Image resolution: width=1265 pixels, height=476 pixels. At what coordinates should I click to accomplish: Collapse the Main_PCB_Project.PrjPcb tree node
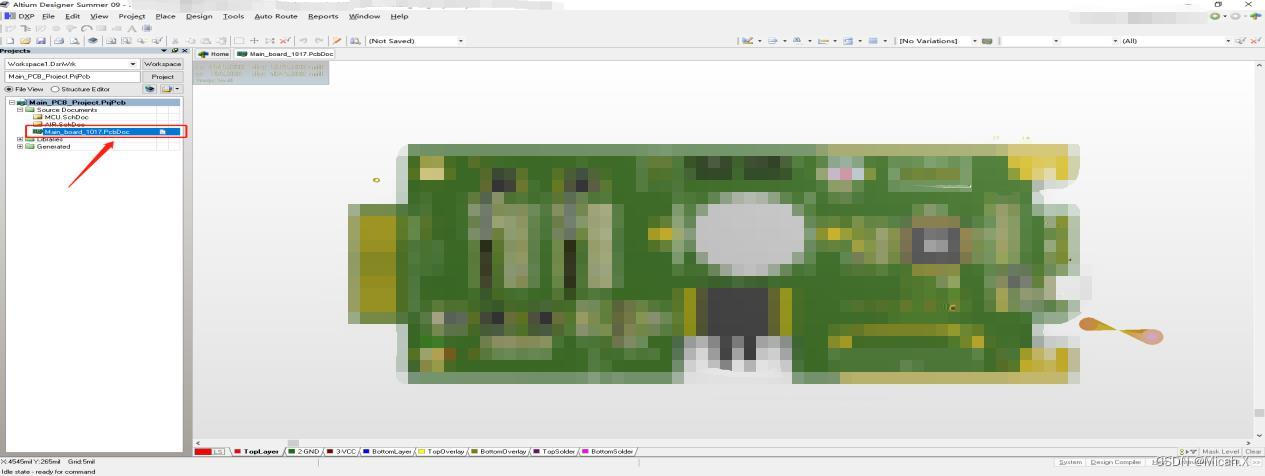pyautogui.click(x=12, y=102)
